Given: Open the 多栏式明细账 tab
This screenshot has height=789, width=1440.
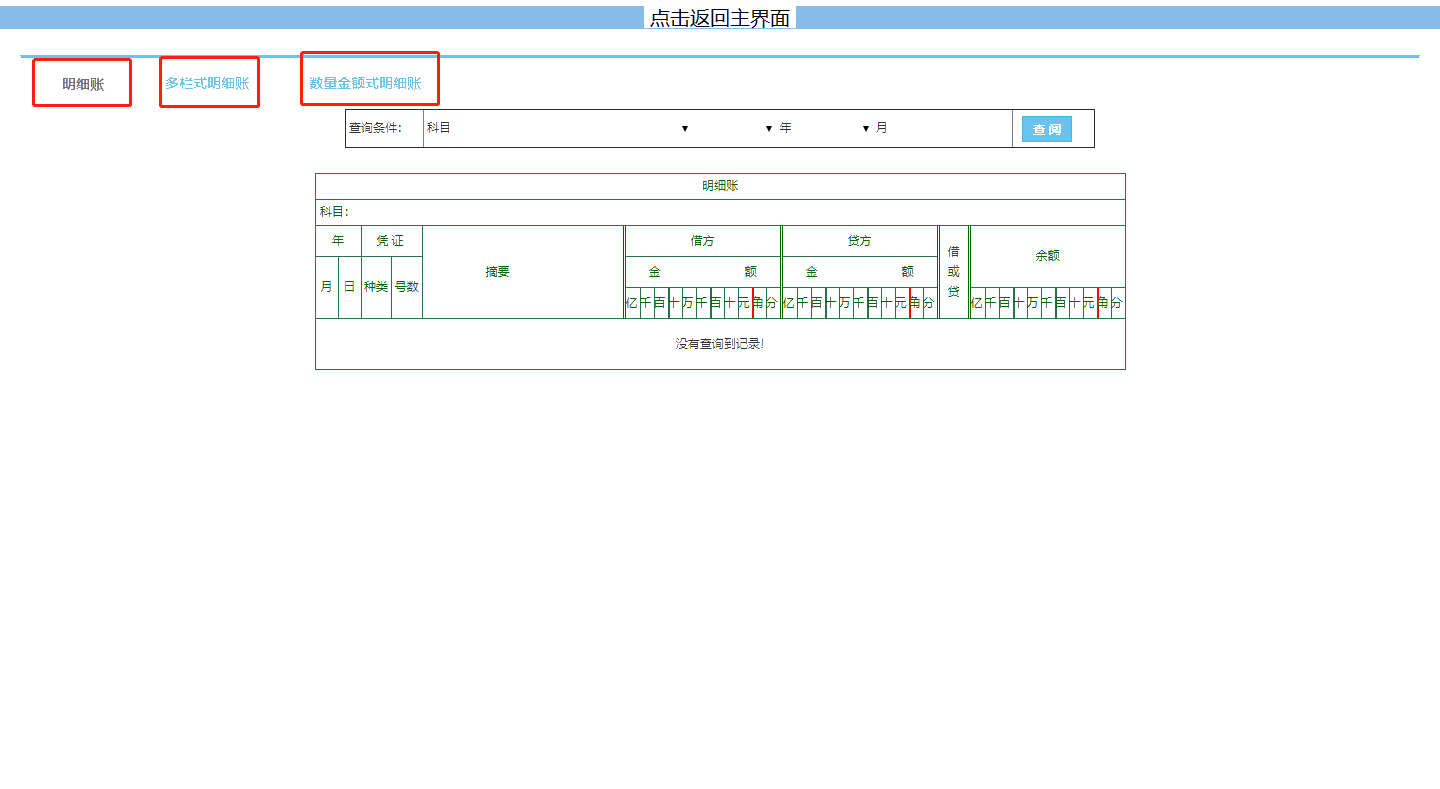Looking at the screenshot, I should tap(208, 83).
